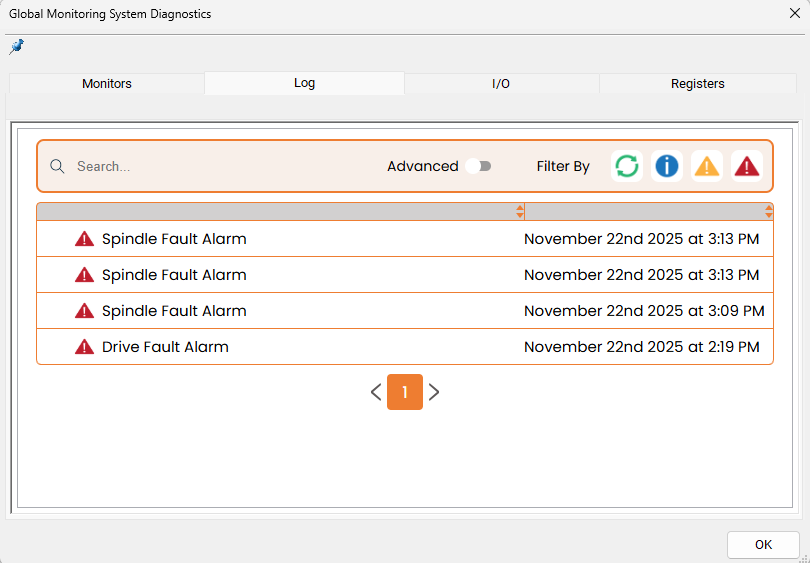Click the red alarm icon beside Drive Fault Alarm
Viewport: 810px width, 563px height.
(x=85, y=347)
